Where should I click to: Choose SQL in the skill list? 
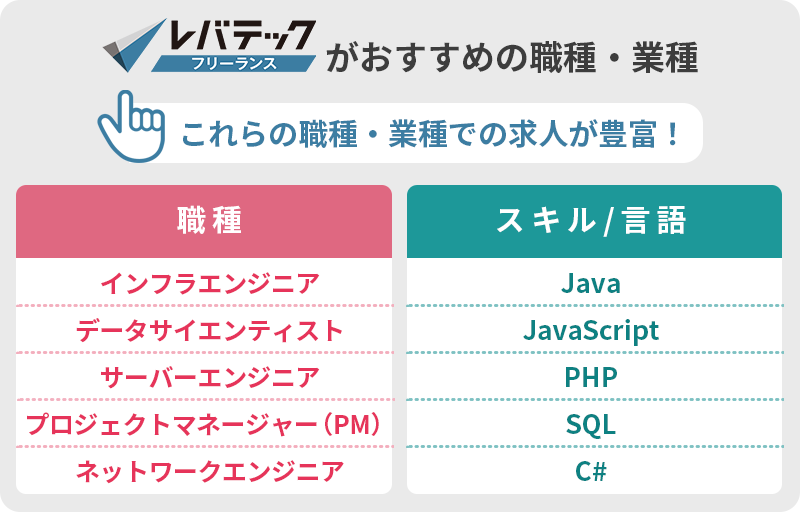591,424
